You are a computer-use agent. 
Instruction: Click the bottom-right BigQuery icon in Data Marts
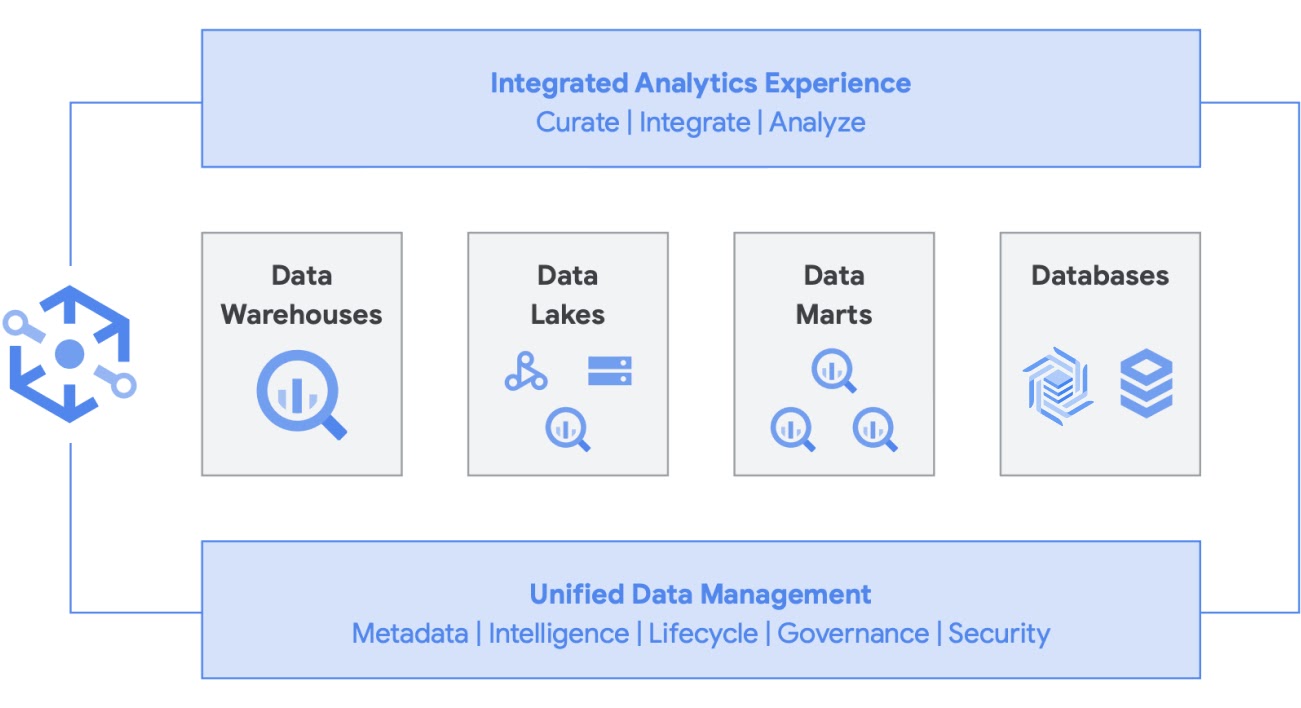pos(875,431)
